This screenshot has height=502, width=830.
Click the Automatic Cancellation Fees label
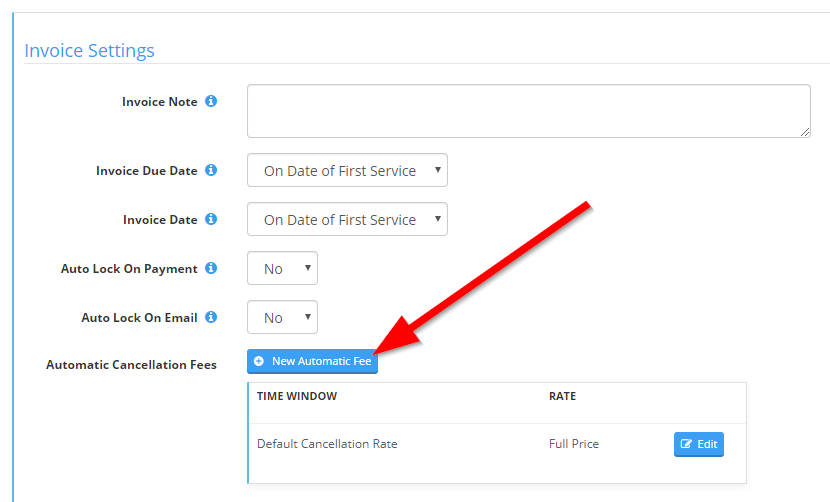(x=131, y=365)
